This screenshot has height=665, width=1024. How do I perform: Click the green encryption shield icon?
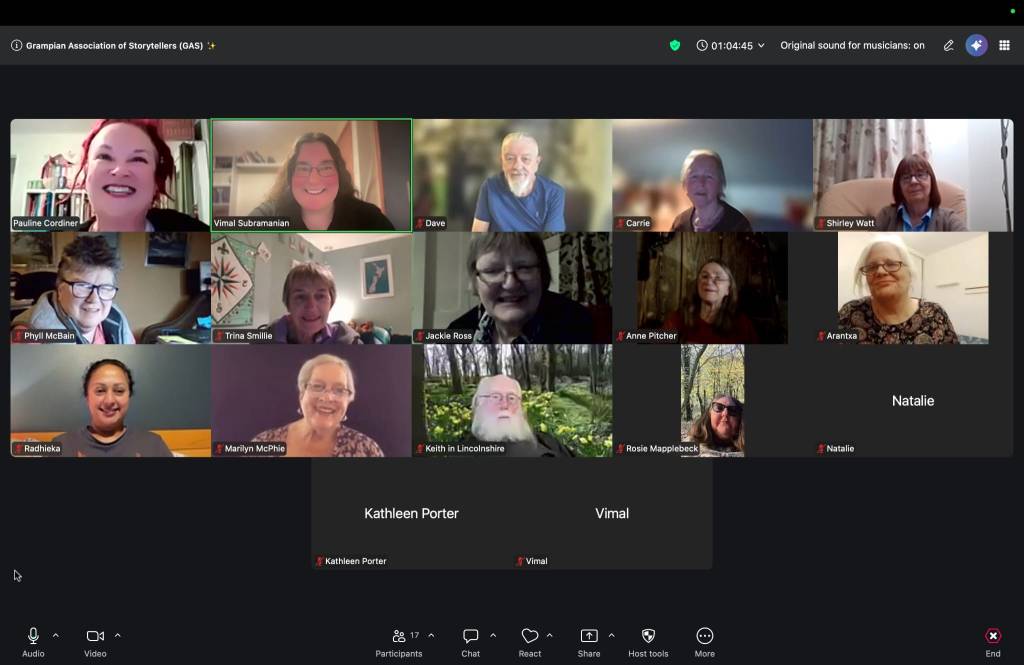click(675, 45)
